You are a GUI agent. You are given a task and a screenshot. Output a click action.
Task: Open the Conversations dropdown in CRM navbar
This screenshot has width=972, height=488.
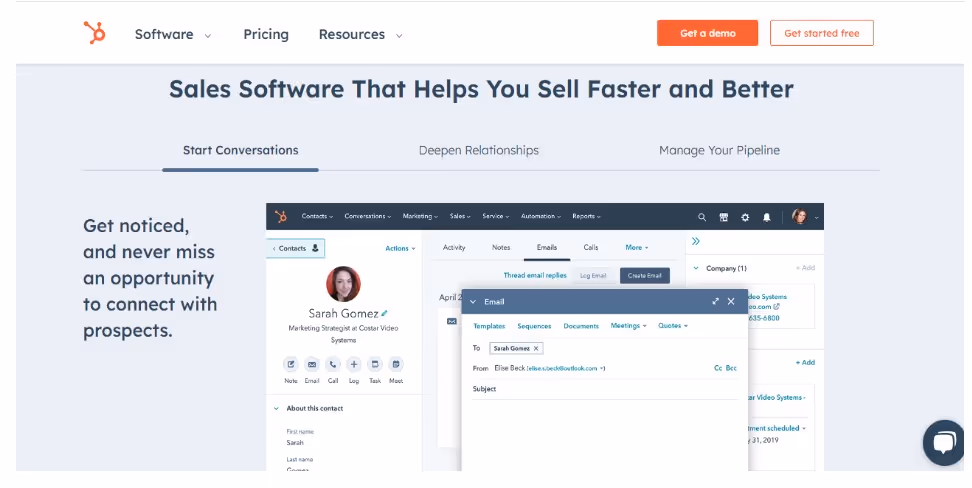click(x=368, y=216)
